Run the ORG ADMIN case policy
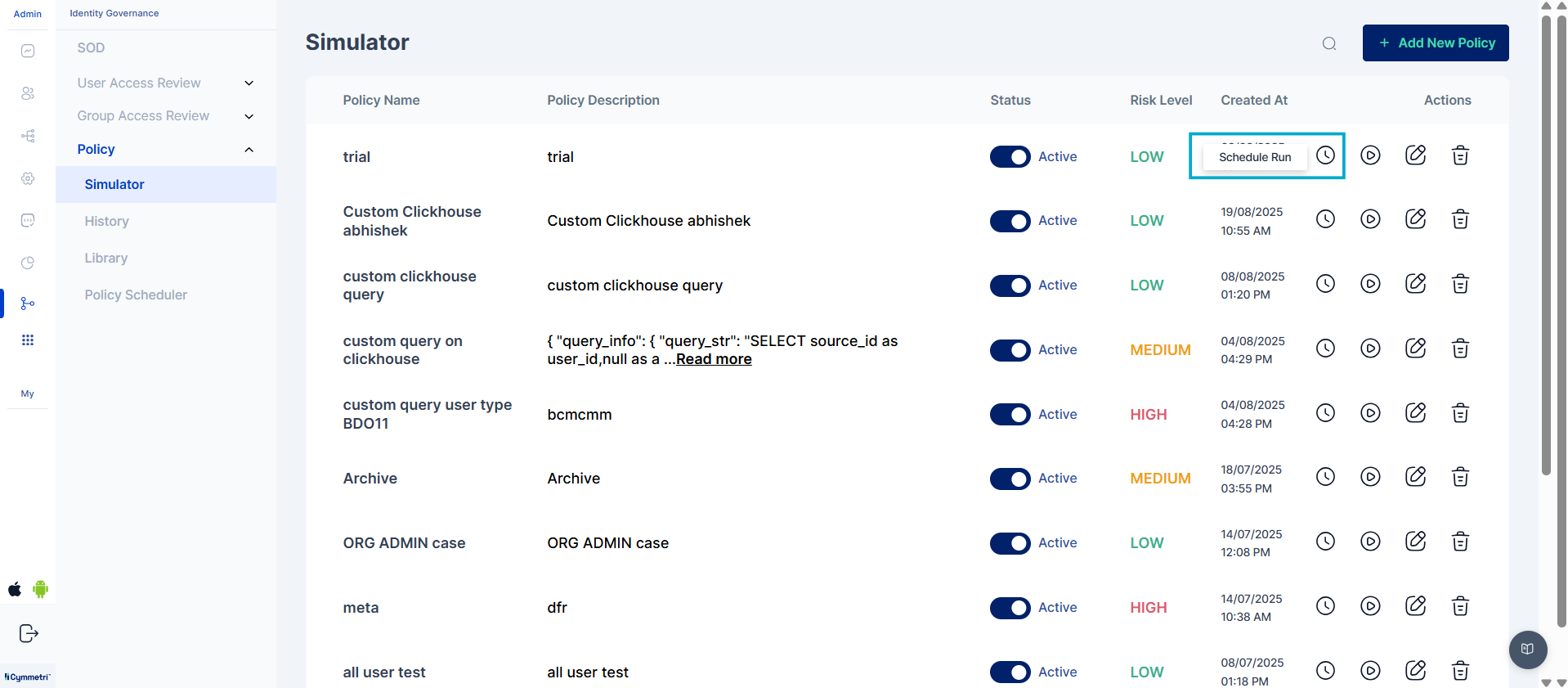This screenshot has width=1568, height=688. (1370, 542)
